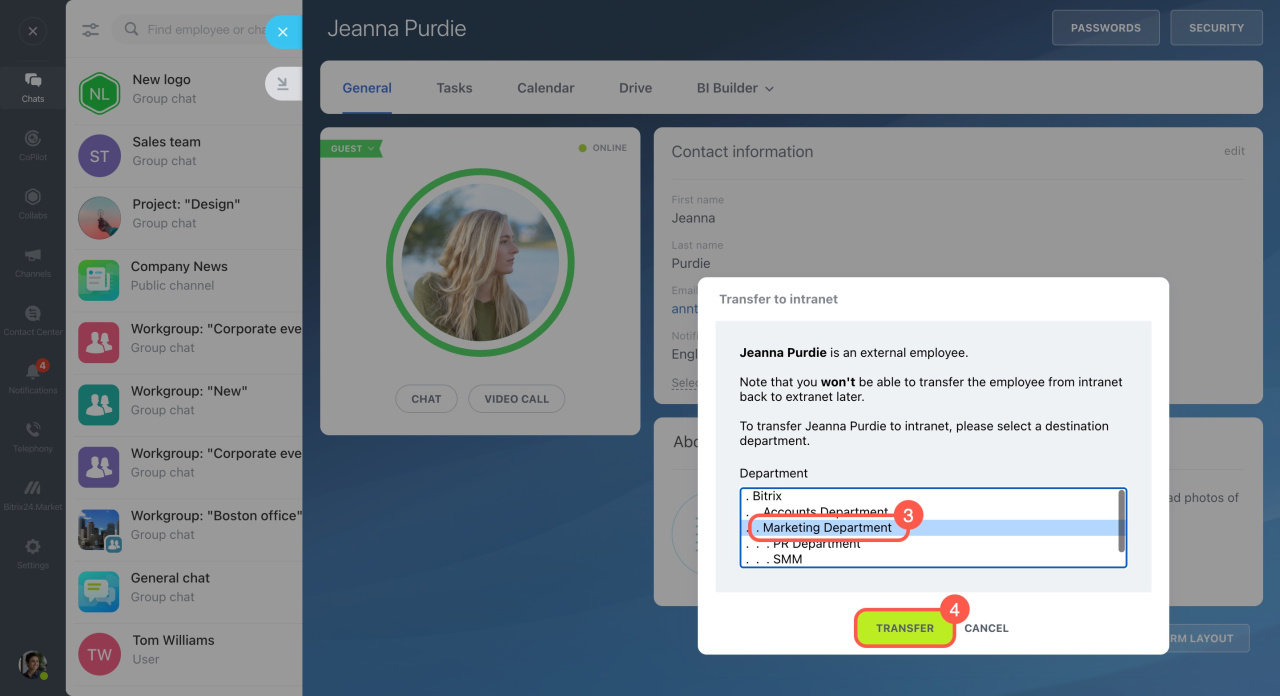Click the blue close slider button
The height and width of the screenshot is (696, 1280).
283,32
